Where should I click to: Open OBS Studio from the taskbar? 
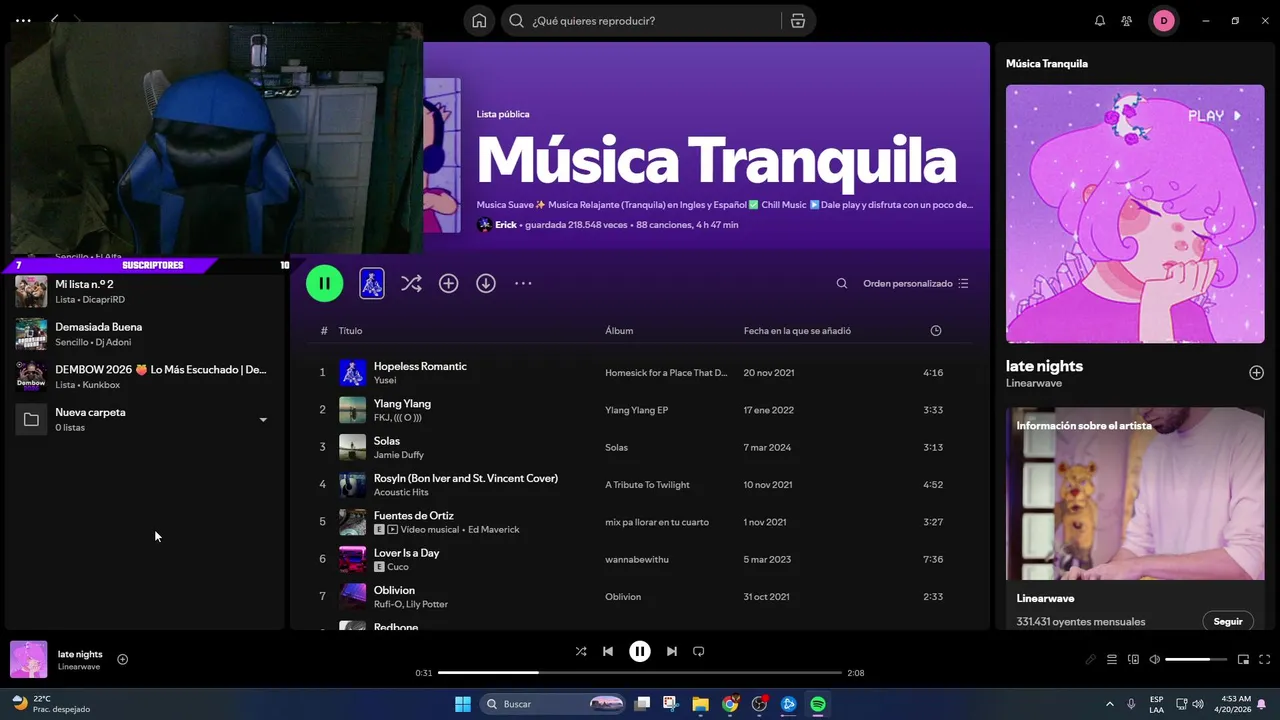tap(759, 704)
